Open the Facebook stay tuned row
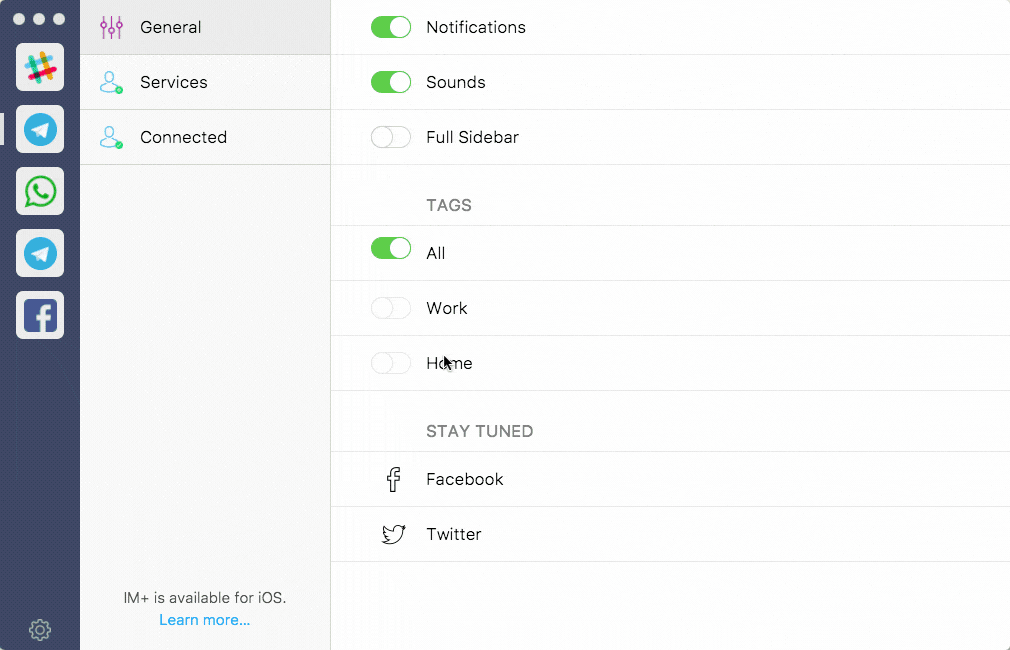The width and height of the screenshot is (1010, 650). click(670, 479)
